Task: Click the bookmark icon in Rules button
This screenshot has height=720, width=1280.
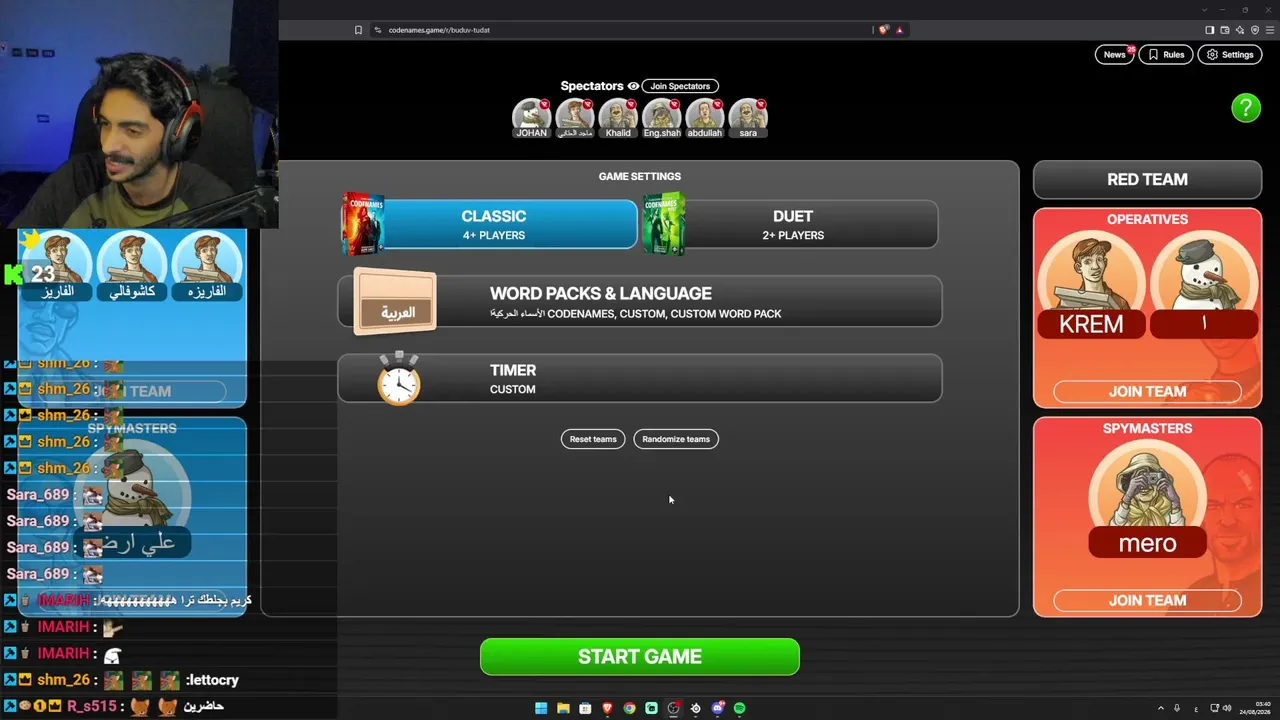Action: (x=1153, y=55)
